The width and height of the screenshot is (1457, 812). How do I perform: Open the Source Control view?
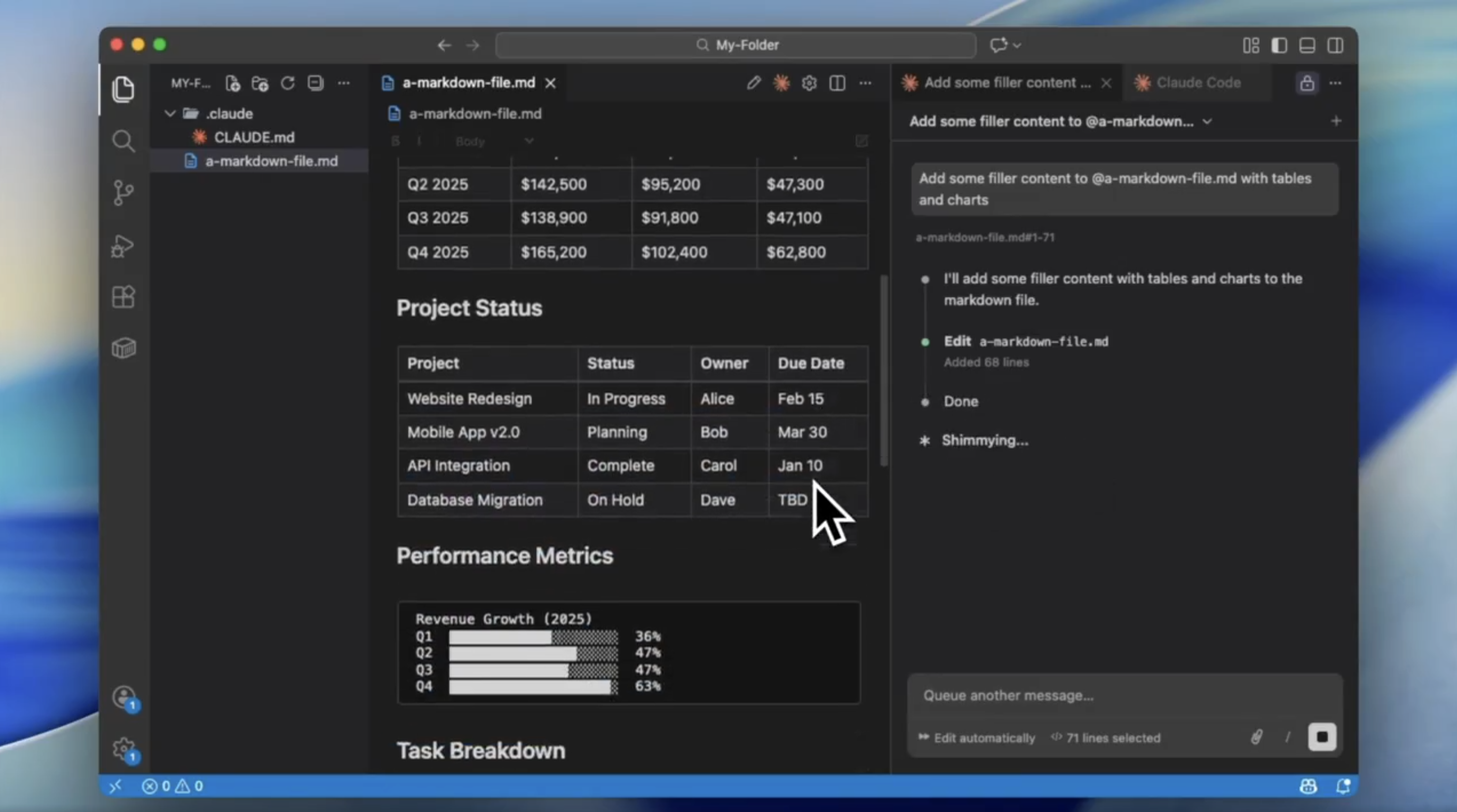point(123,193)
